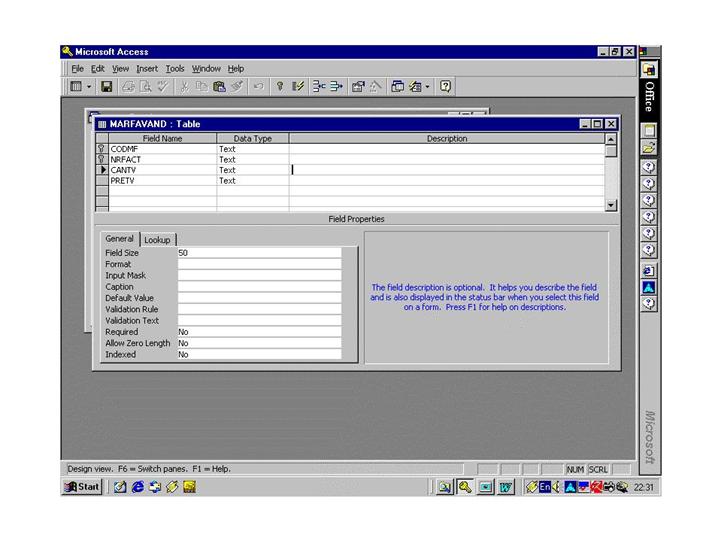Click the Data Type cell for PRETV
The image size is (721, 541).
click(253, 181)
